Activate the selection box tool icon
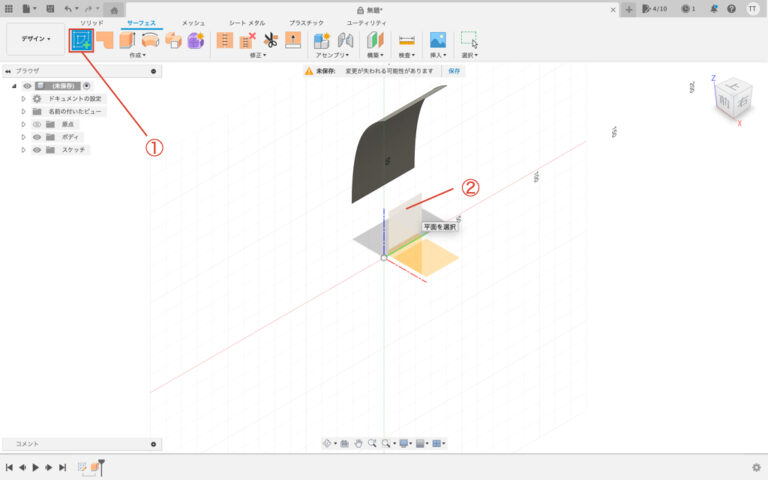This screenshot has width=768, height=480. (468, 40)
